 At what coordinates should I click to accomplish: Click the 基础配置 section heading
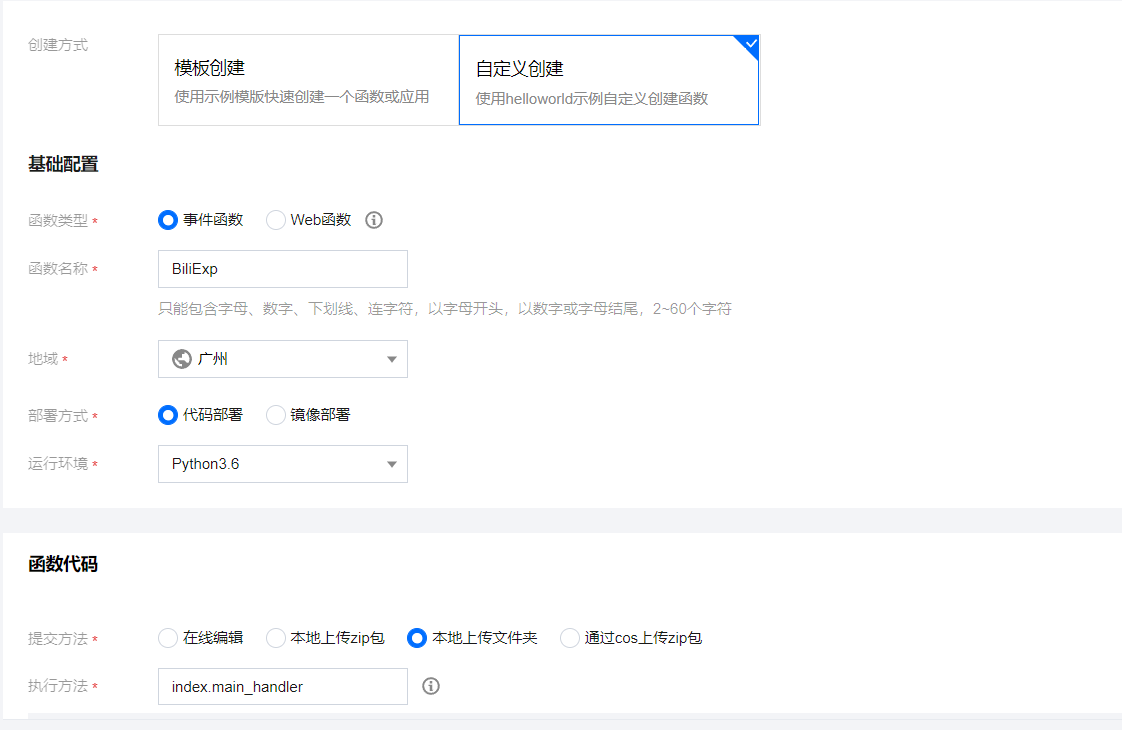63,163
